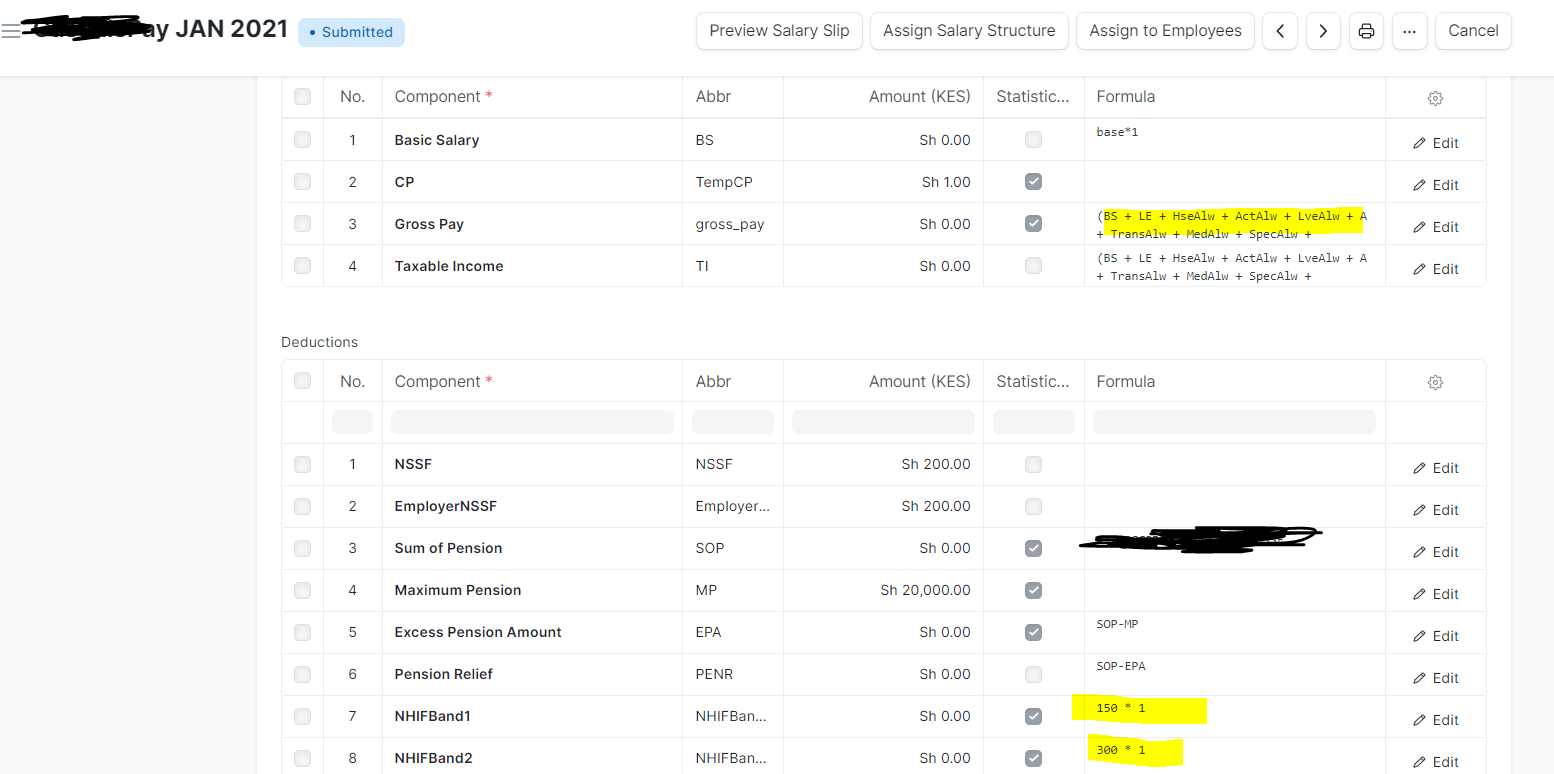Navigate to previous record with left arrow
Image resolution: width=1554 pixels, height=774 pixels.
(1280, 31)
